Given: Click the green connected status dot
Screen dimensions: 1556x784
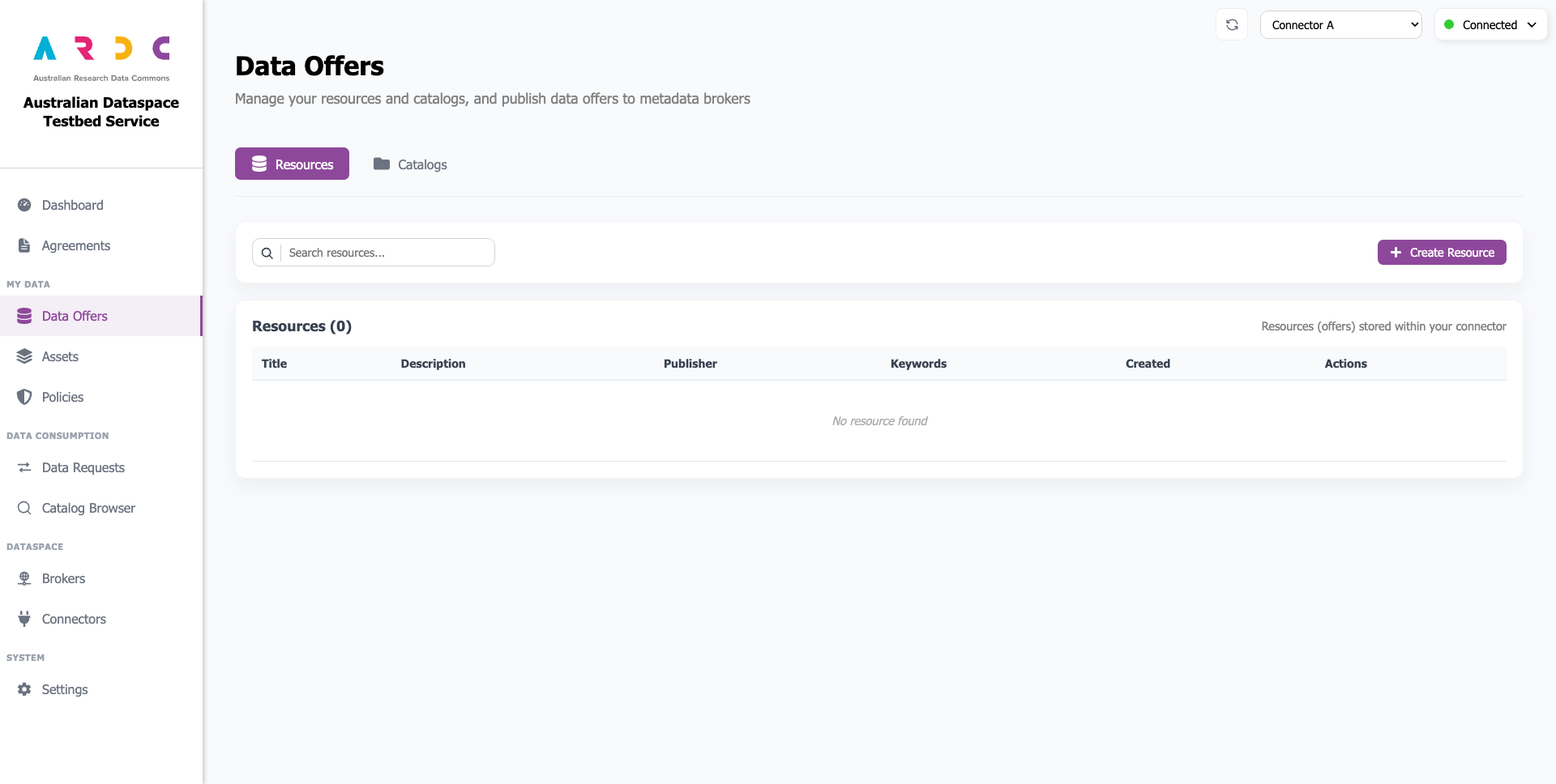Looking at the screenshot, I should [x=1449, y=24].
